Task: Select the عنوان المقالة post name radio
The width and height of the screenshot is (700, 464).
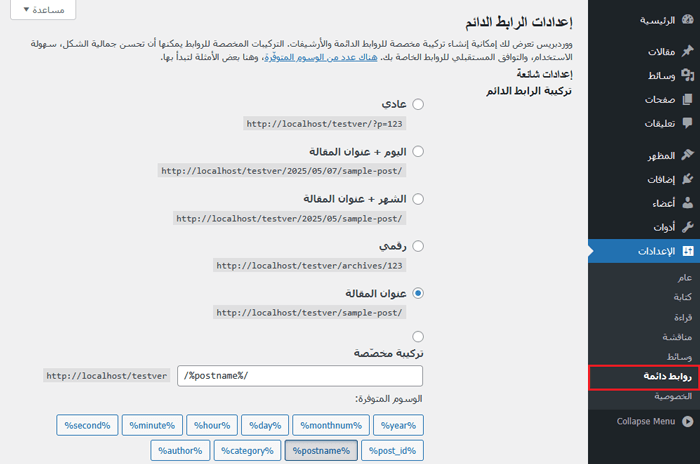Action: coord(418,293)
